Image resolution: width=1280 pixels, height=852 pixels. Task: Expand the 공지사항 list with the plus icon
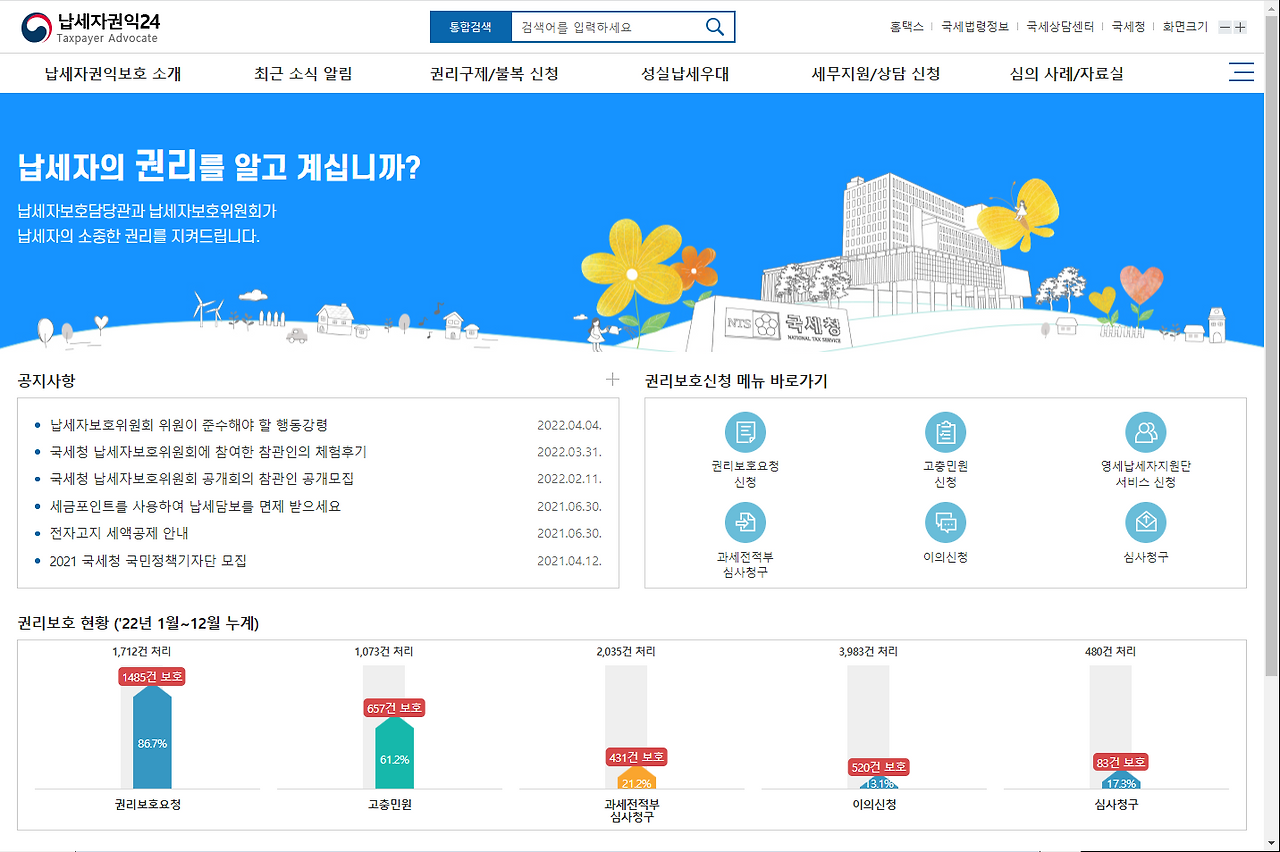613,379
